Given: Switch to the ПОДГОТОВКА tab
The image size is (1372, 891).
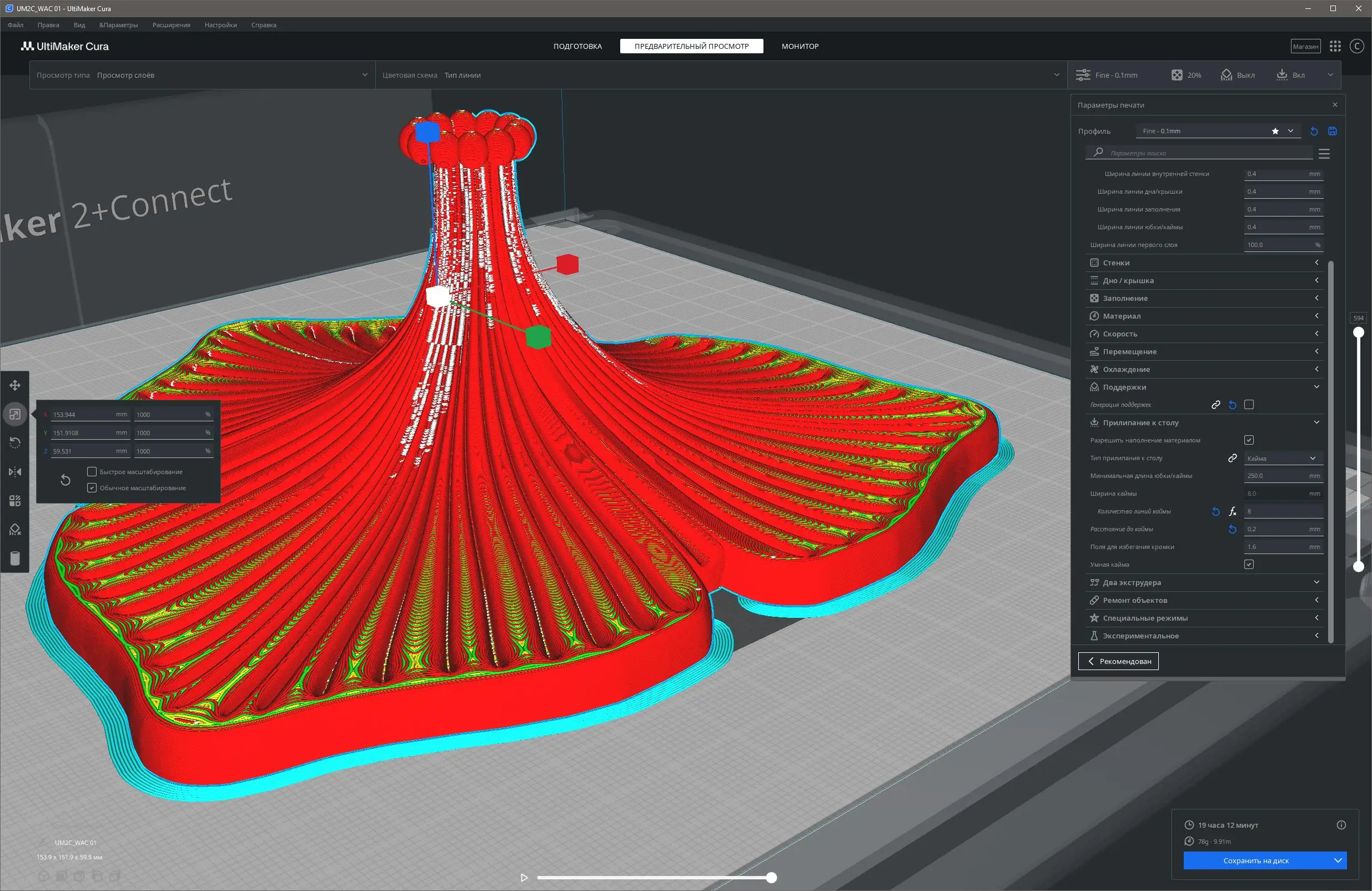Looking at the screenshot, I should [577, 46].
